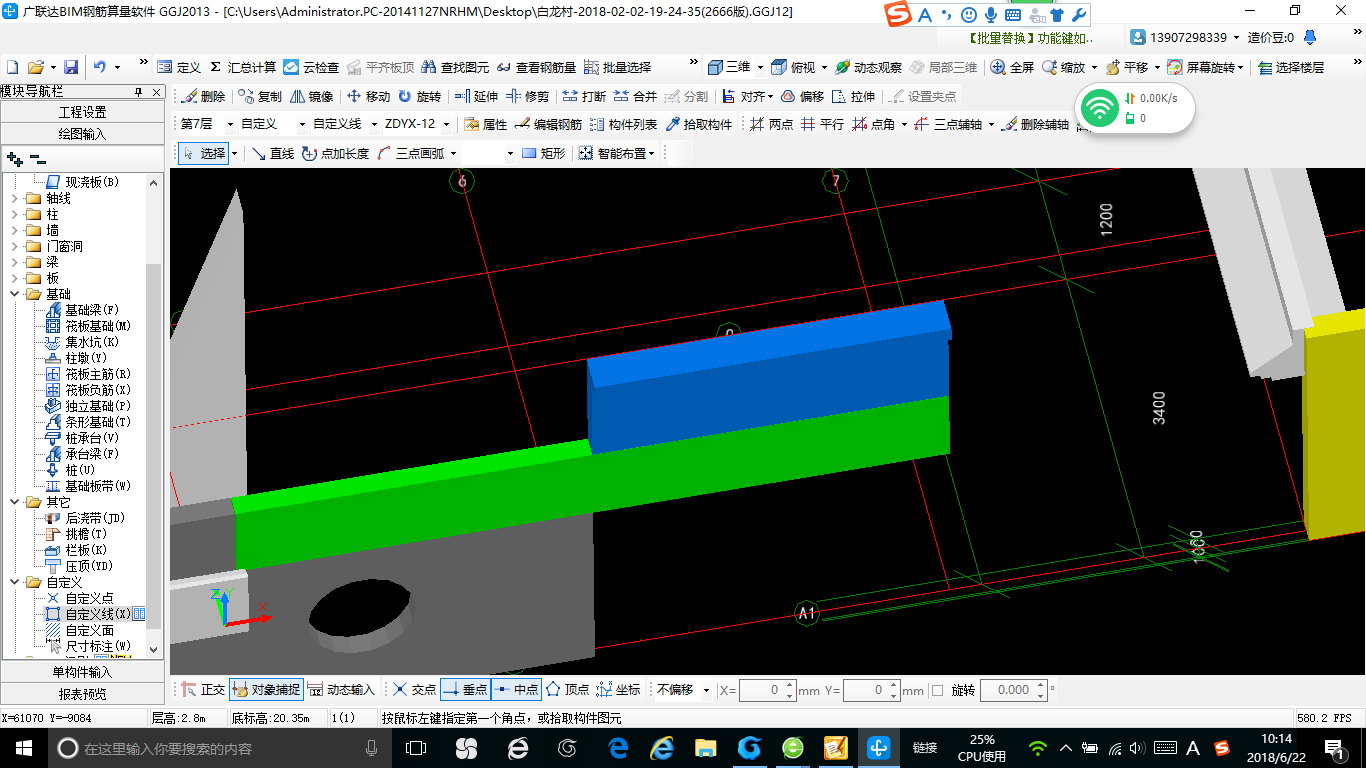Click the rotation angle input field
The height and width of the screenshot is (768, 1366).
point(1014,690)
